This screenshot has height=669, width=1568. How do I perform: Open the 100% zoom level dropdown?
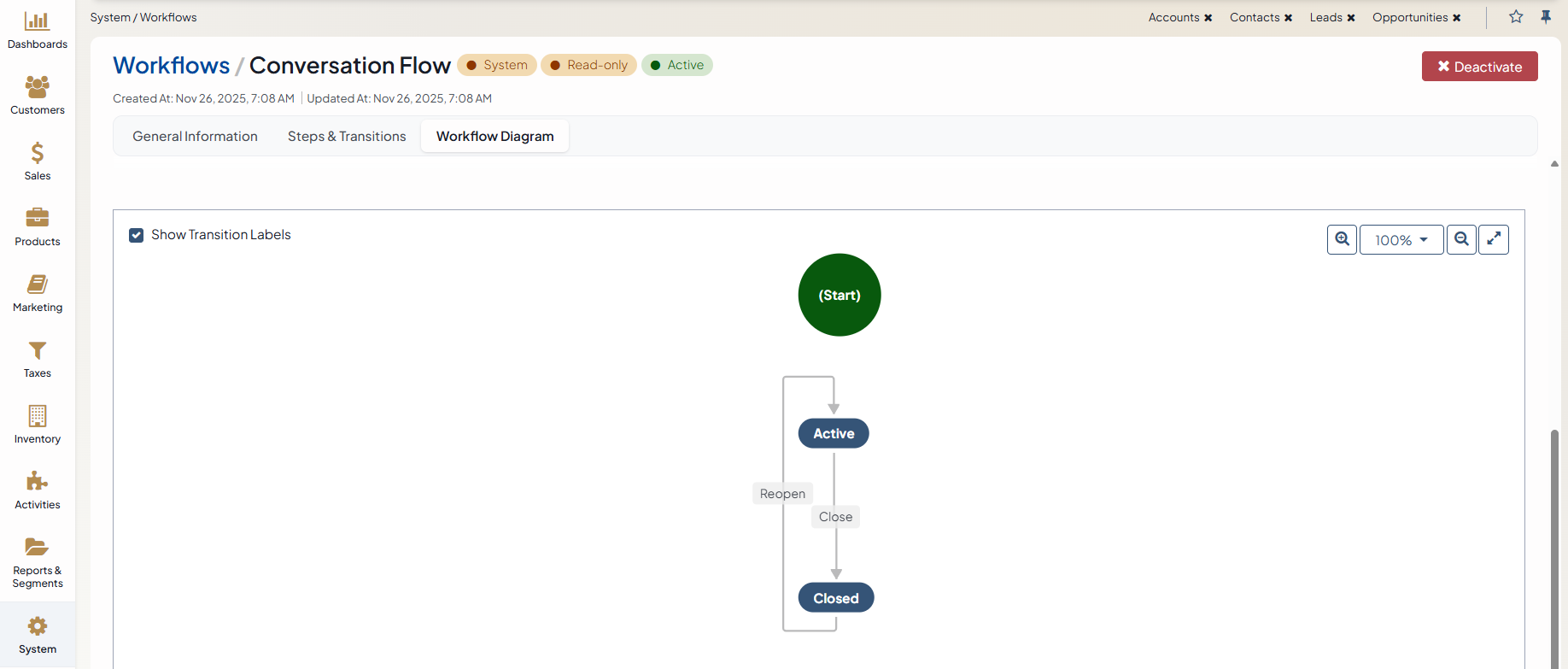pos(1401,240)
